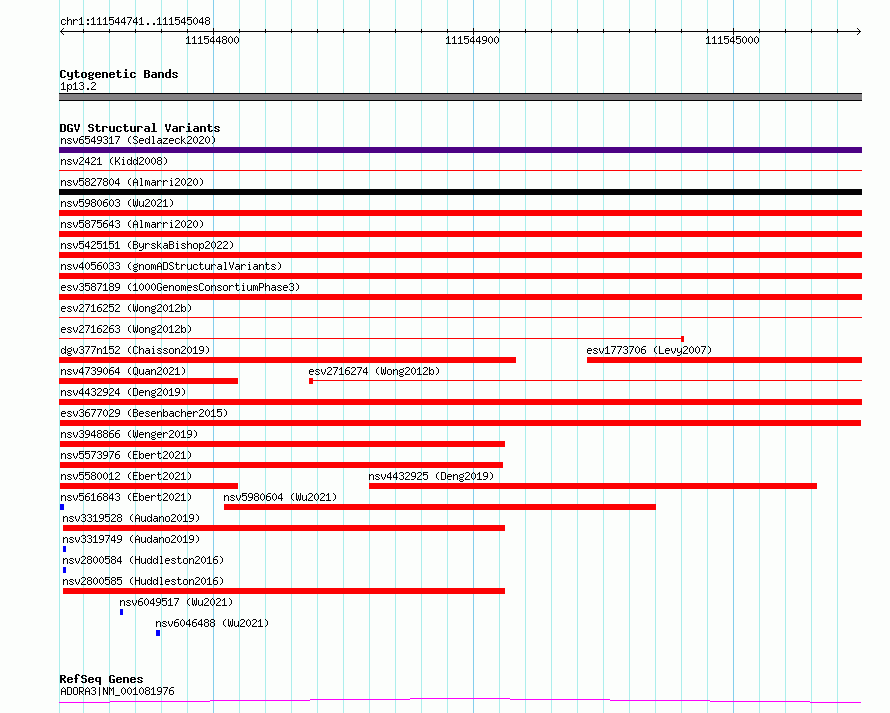Open nsv5425151 (ByrskaBishop2022) variant
Image resolution: width=890 pixels, height=713 pixels.
point(147,245)
